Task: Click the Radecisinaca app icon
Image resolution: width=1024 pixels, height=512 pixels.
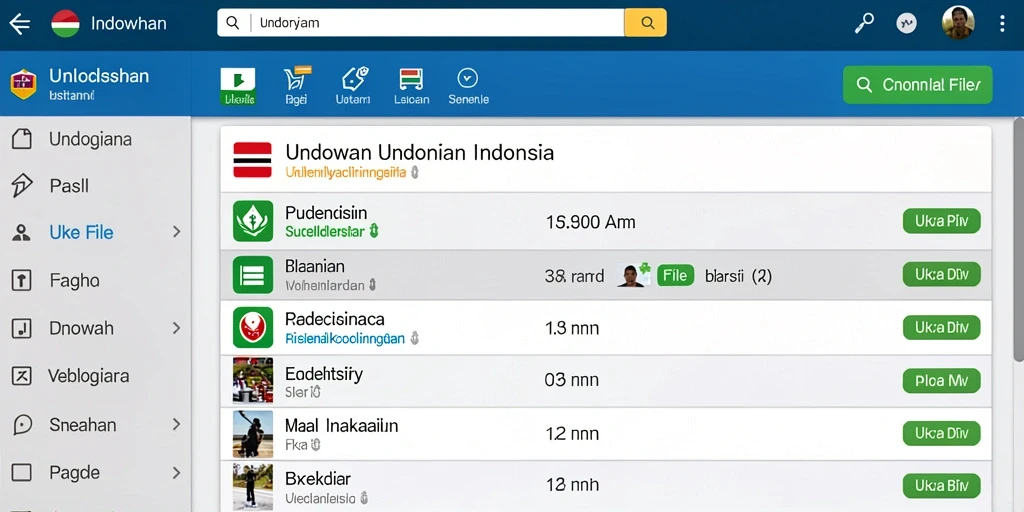Action: pos(253,327)
